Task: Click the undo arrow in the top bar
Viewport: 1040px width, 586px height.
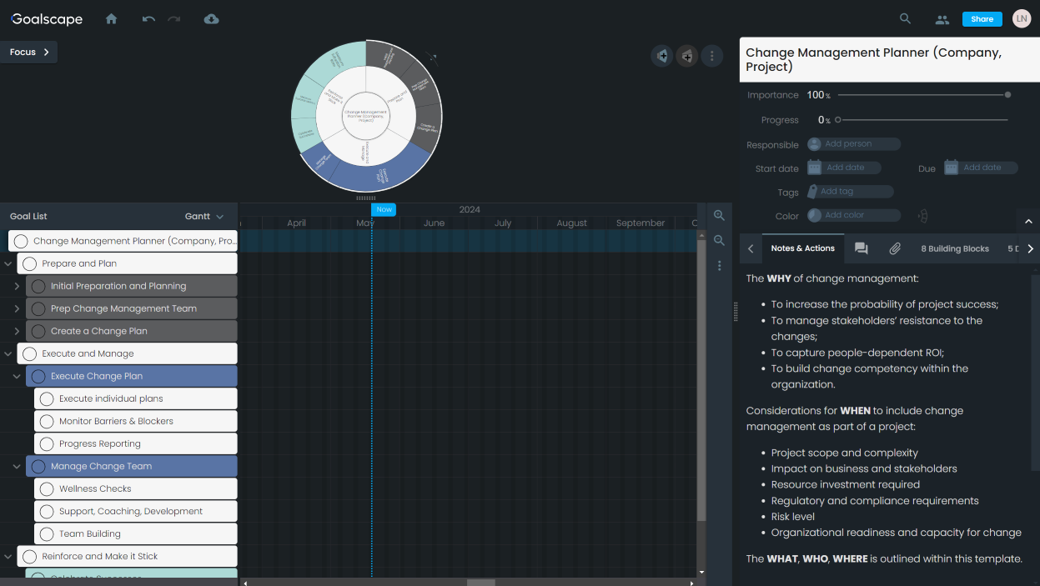Action: [148, 19]
